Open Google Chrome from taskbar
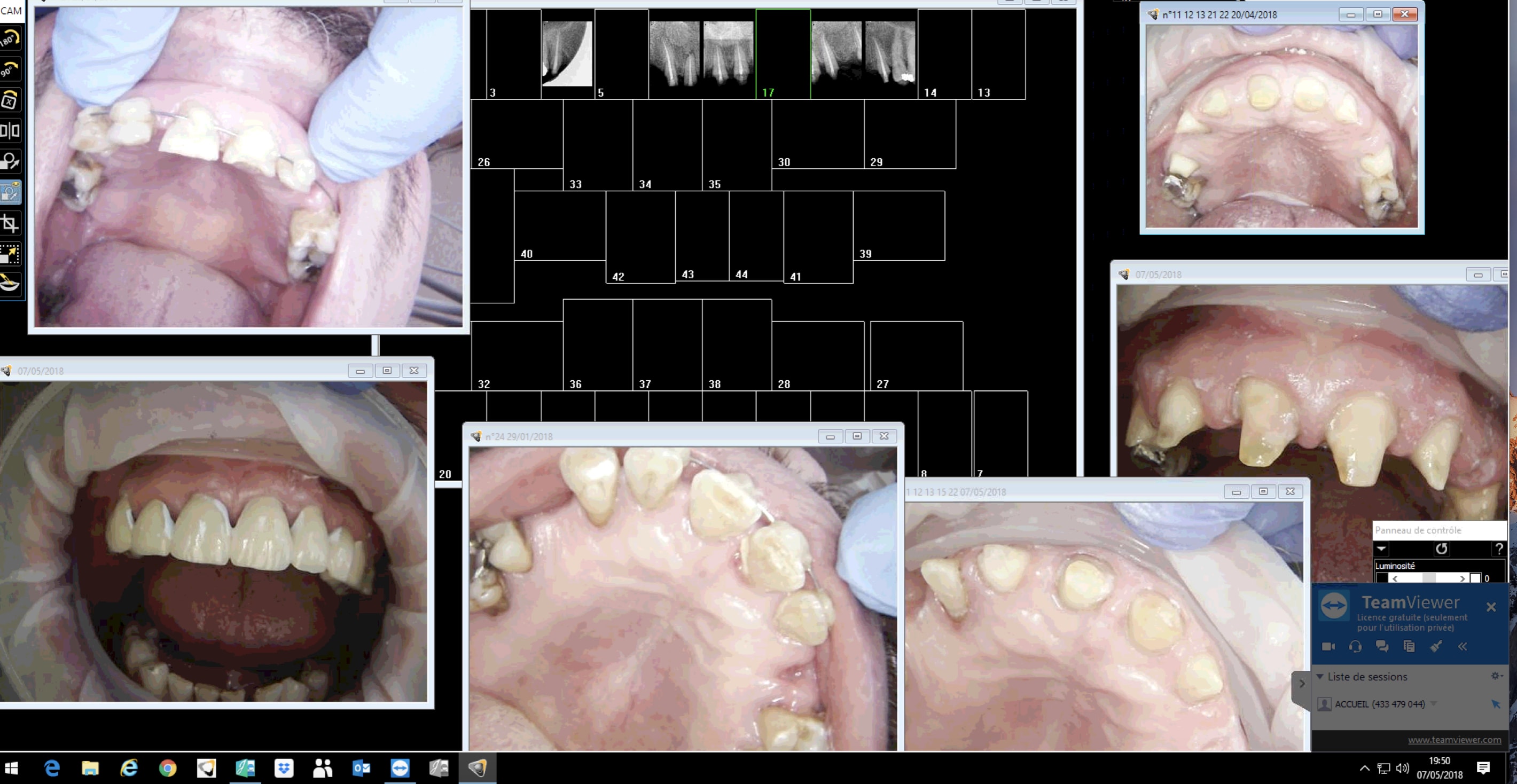This screenshot has width=1517, height=784. point(167,768)
